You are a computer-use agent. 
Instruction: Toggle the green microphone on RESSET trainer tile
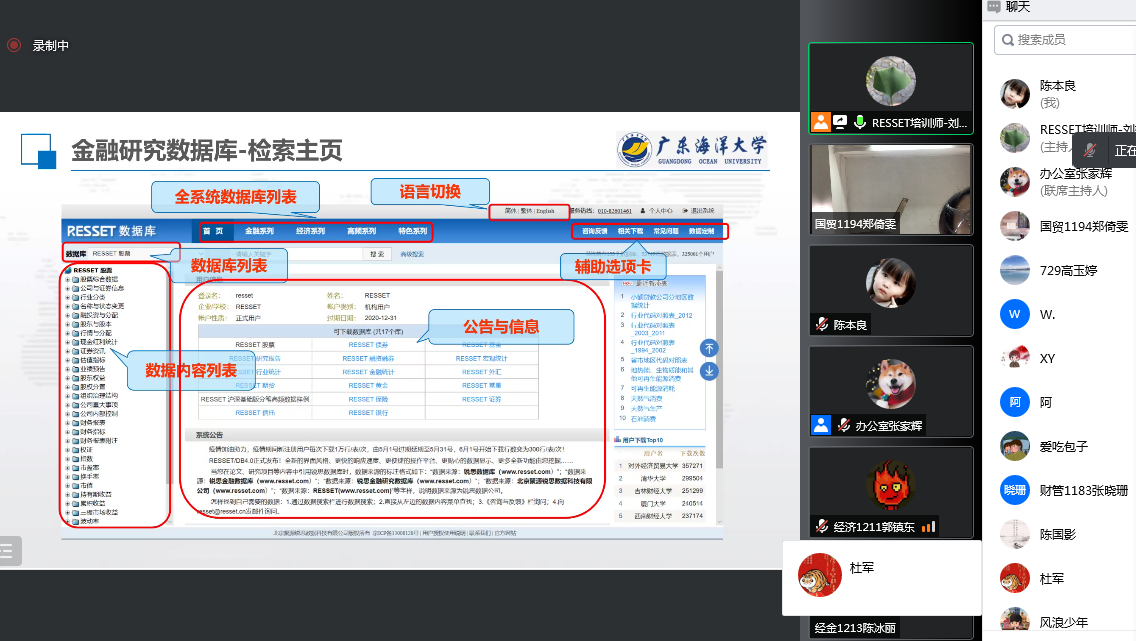click(859, 123)
